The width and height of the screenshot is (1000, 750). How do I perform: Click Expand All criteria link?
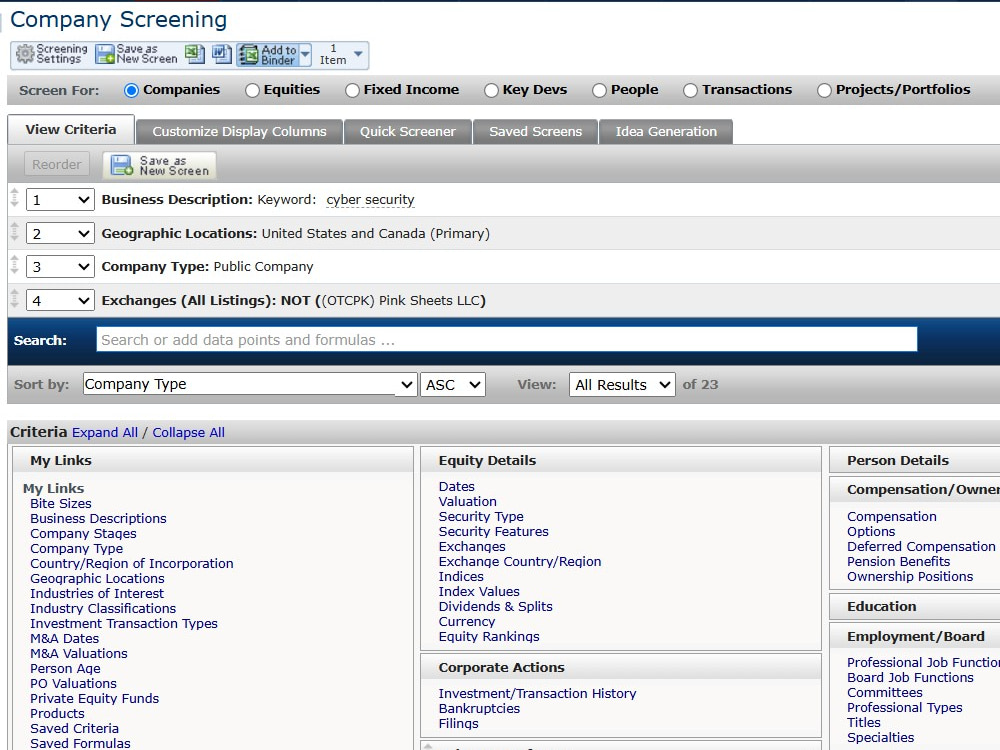click(105, 432)
